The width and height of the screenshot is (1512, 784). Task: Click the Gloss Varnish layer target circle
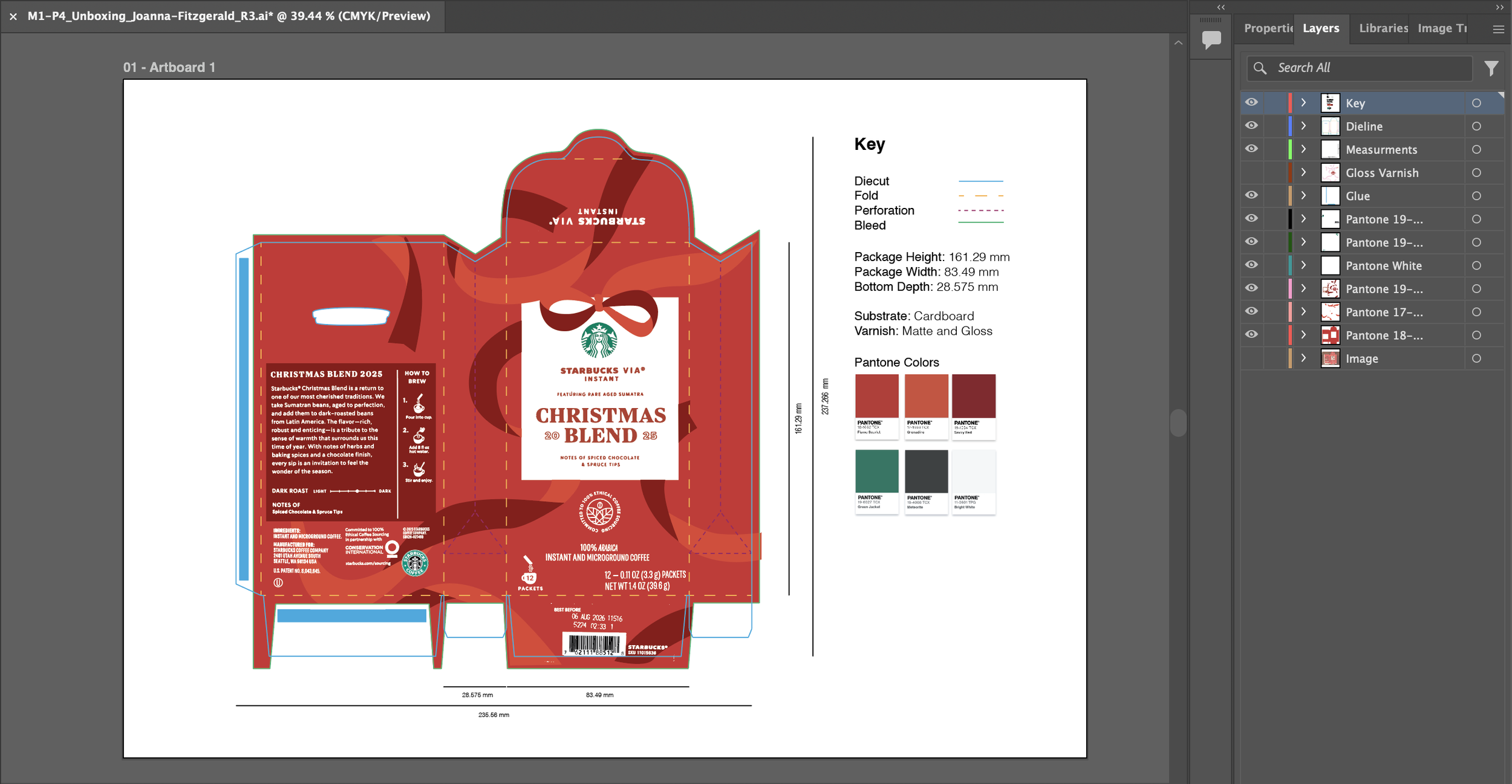coord(1476,173)
